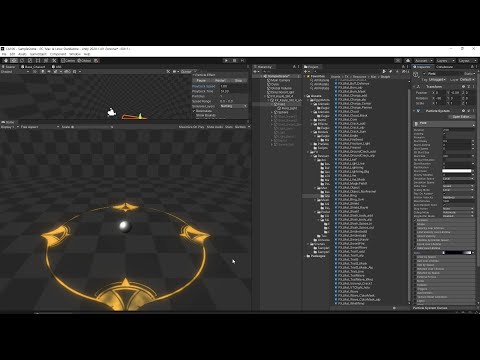Toggle Mute Audio in Game view

[x=215, y=127]
